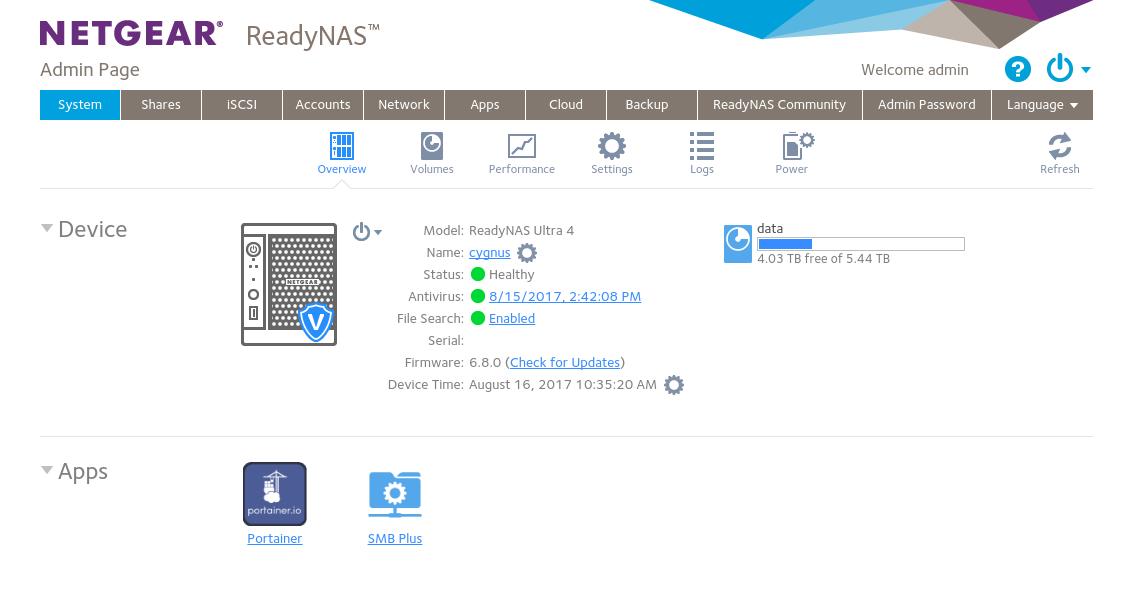Switch to the Apps tab
Viewport: 1130px width, 590px height.
point(485,104)
